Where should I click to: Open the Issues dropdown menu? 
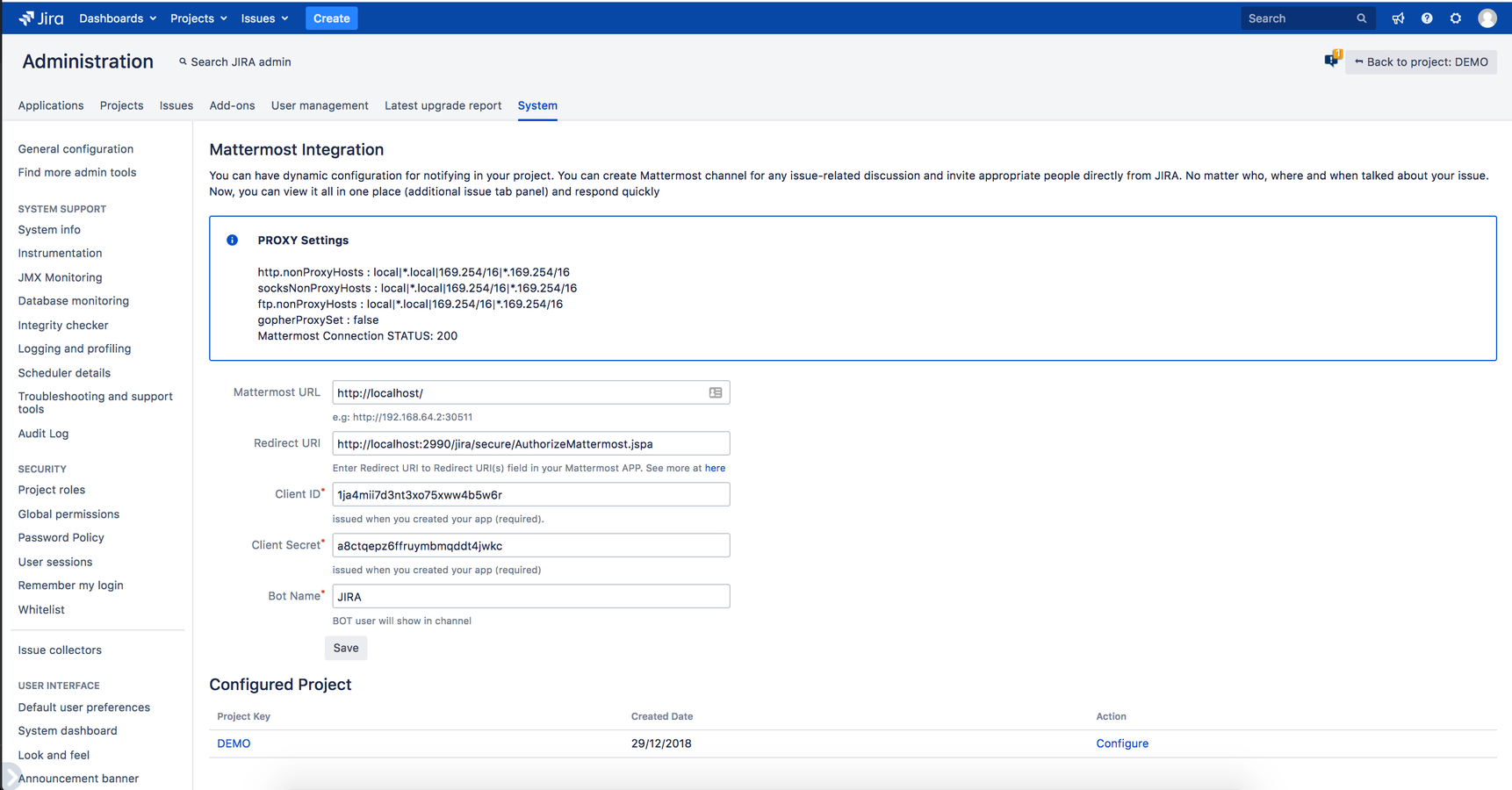pos(264,18)
